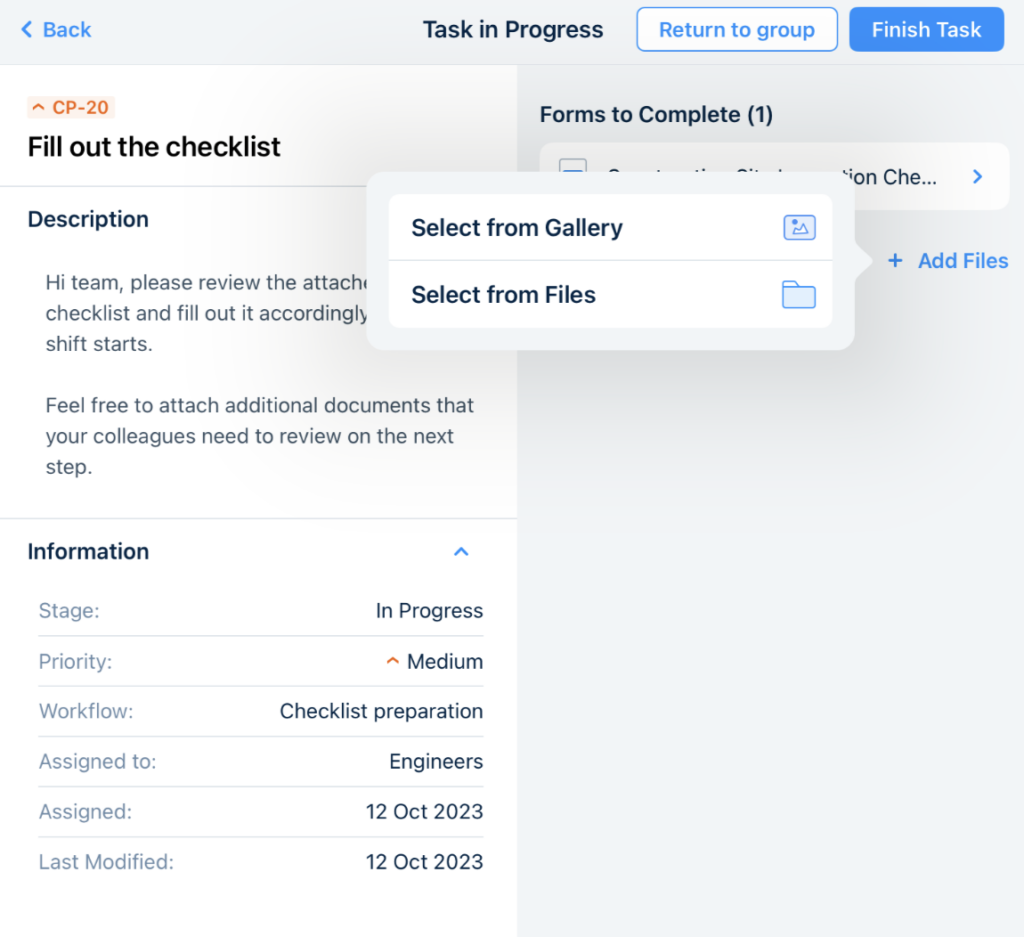
Task: Click the Information section header
Action: click(88, 552)
